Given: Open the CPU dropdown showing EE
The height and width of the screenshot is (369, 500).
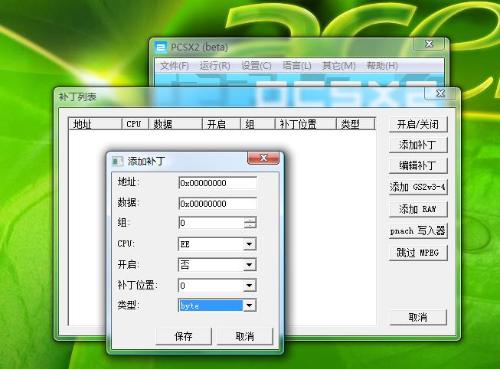Looking at the screenshot, I should coord(217,244).
